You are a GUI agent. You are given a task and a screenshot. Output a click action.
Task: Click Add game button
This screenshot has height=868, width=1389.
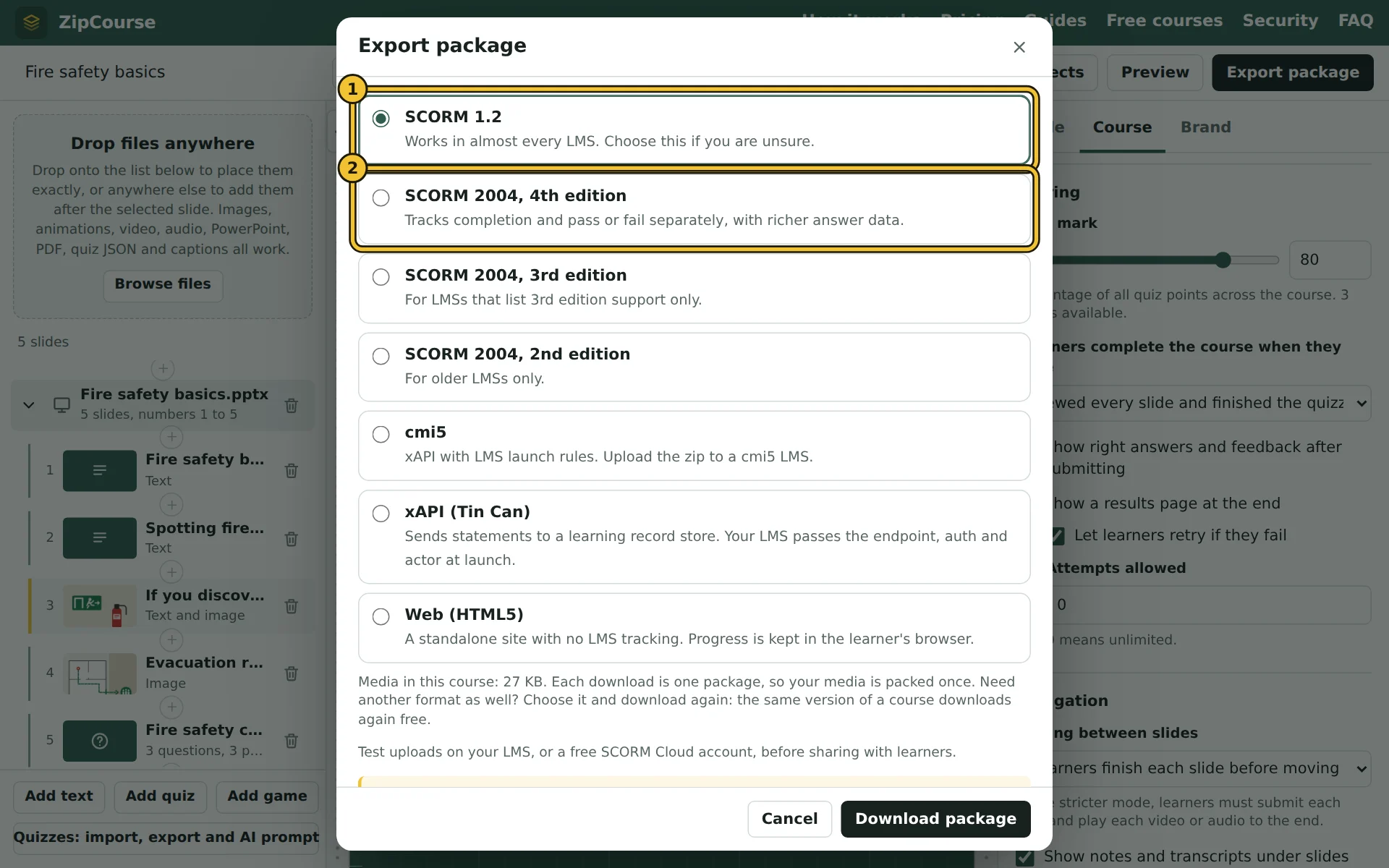267,796
